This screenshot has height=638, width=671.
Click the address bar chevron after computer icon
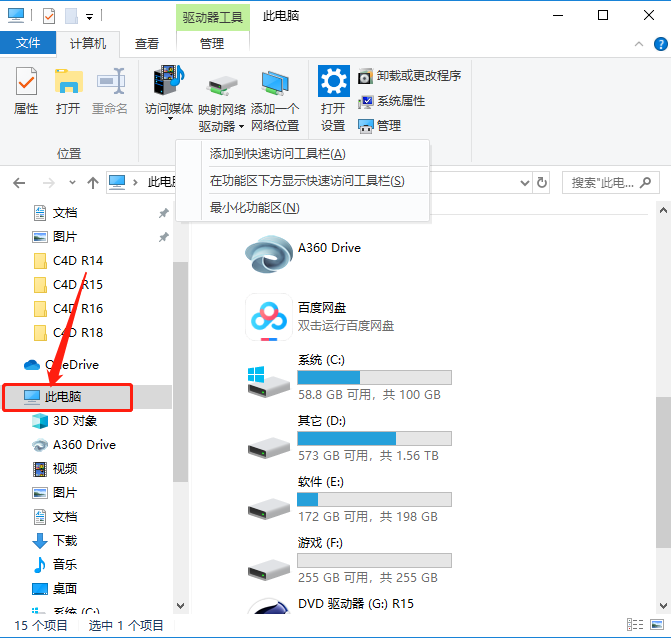135,183
